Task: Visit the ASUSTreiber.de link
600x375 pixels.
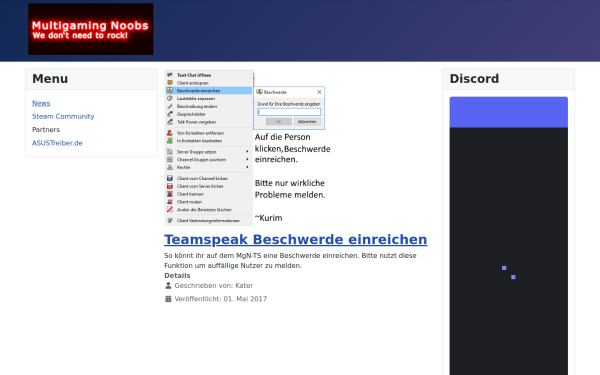Action: click(x=57, y=143)
